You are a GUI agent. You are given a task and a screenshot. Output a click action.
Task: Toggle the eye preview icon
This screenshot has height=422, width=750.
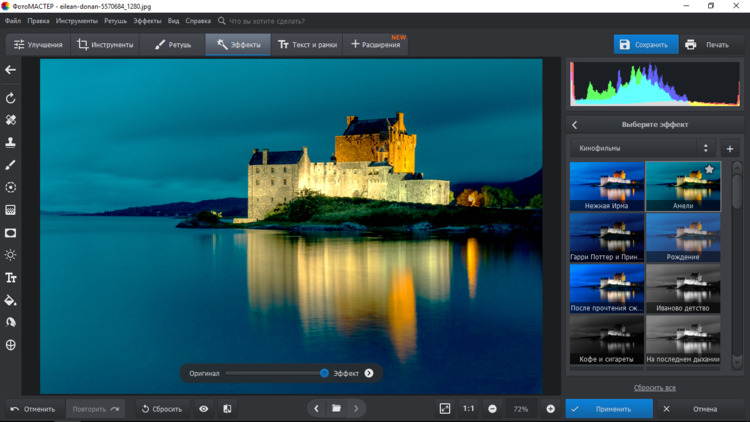204,409
